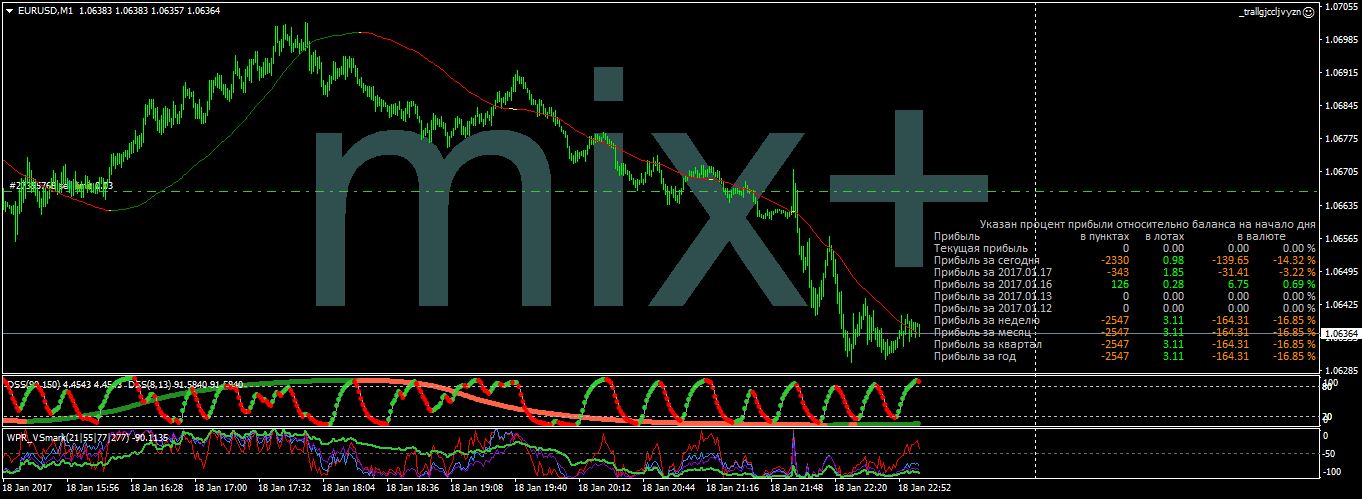Screen dimensions: 1362x499
Task: Click the 'Прибыль за месяц' row label
Action: pos(984,332)
